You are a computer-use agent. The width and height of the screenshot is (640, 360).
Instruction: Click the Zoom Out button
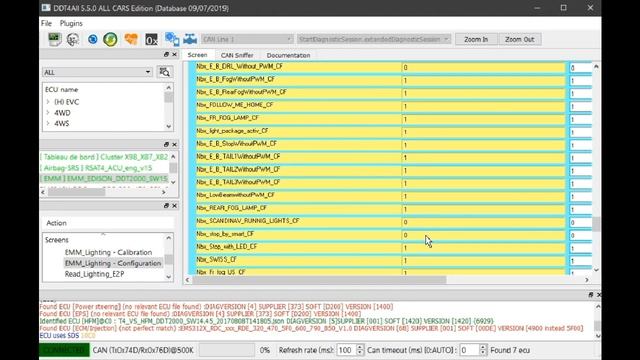(520, 39)
